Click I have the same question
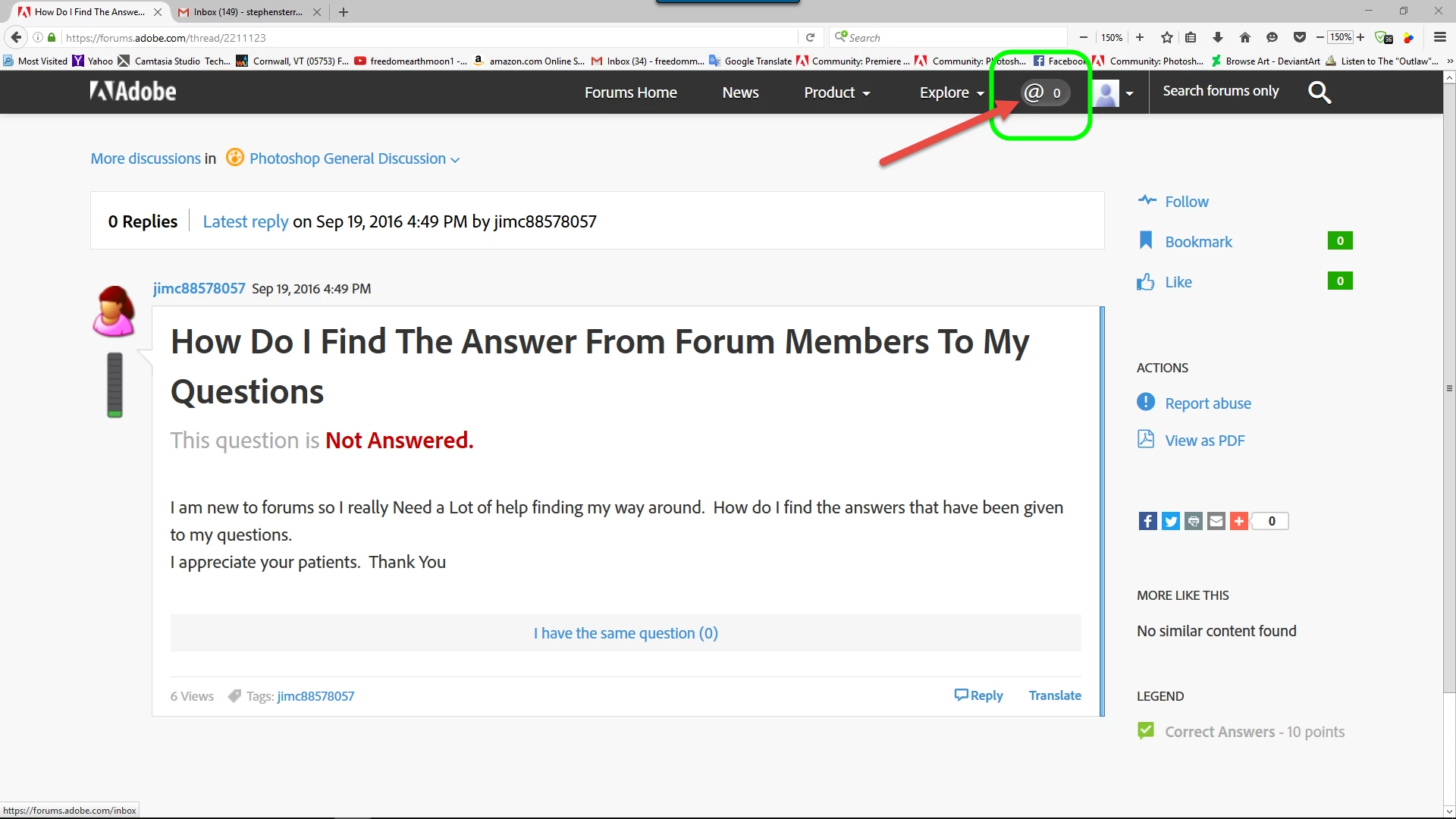This screenshot has height=819, width=1456. [626, 633]
